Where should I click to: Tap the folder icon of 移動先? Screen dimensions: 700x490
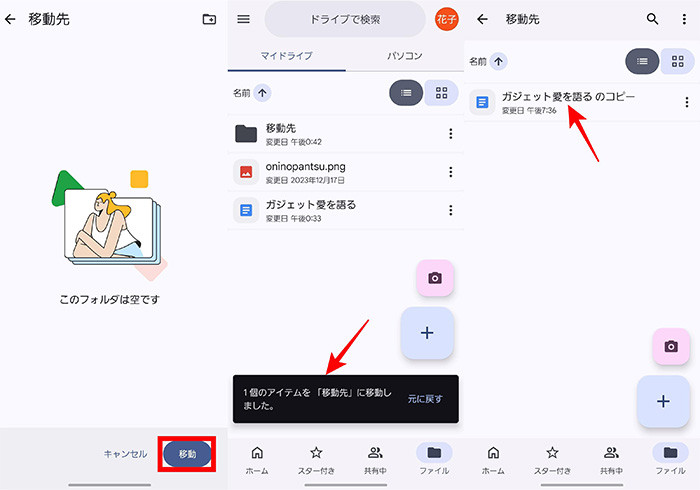246,133
